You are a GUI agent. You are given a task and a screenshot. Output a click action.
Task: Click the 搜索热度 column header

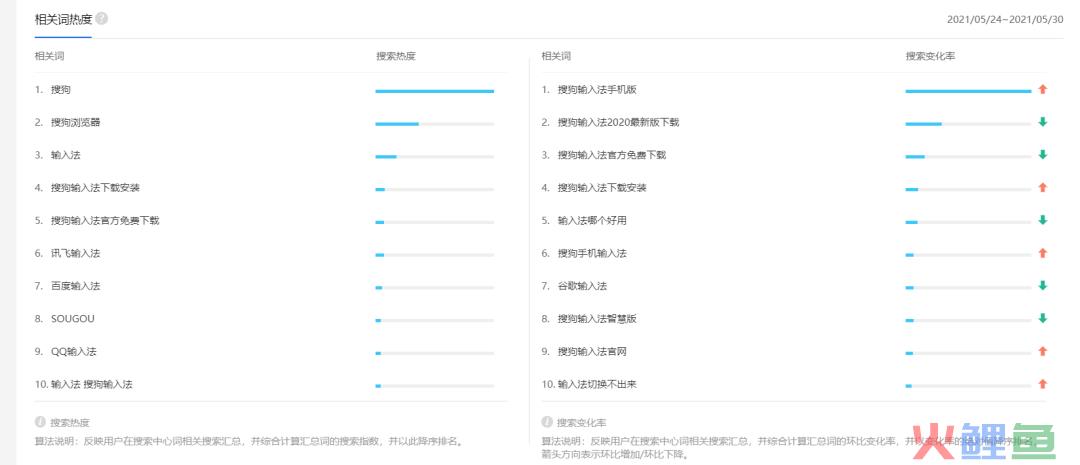[x=396, y=56]
